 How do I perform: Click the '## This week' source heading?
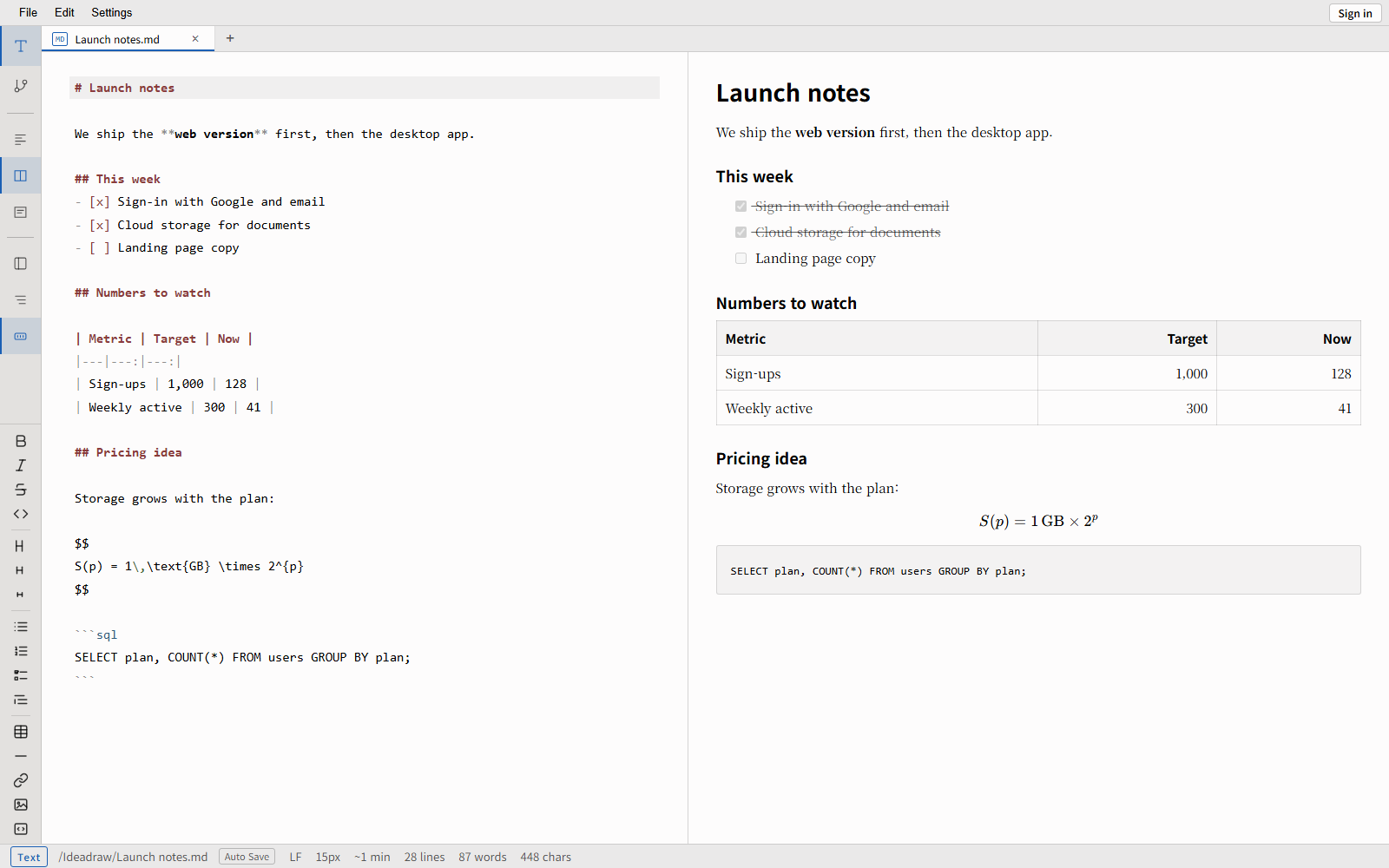[x=117, y=179]
